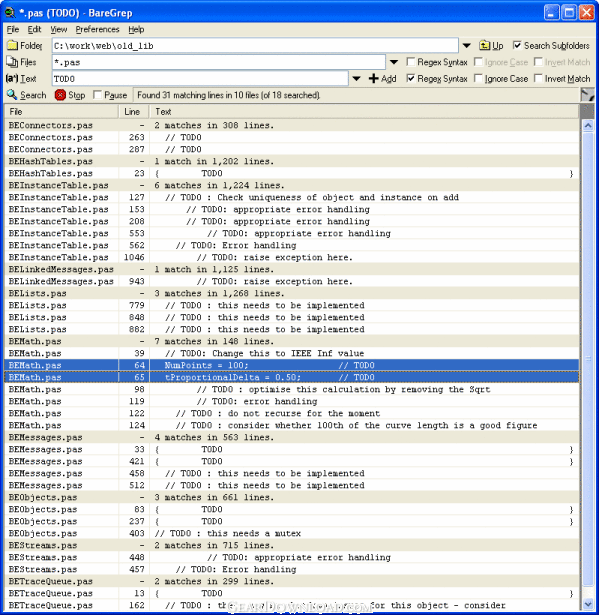Select BEMath.pas line 65 tProportionalDelta row
Image resolution: width=599 pixels, height=615 pixels.
point(291,377)
